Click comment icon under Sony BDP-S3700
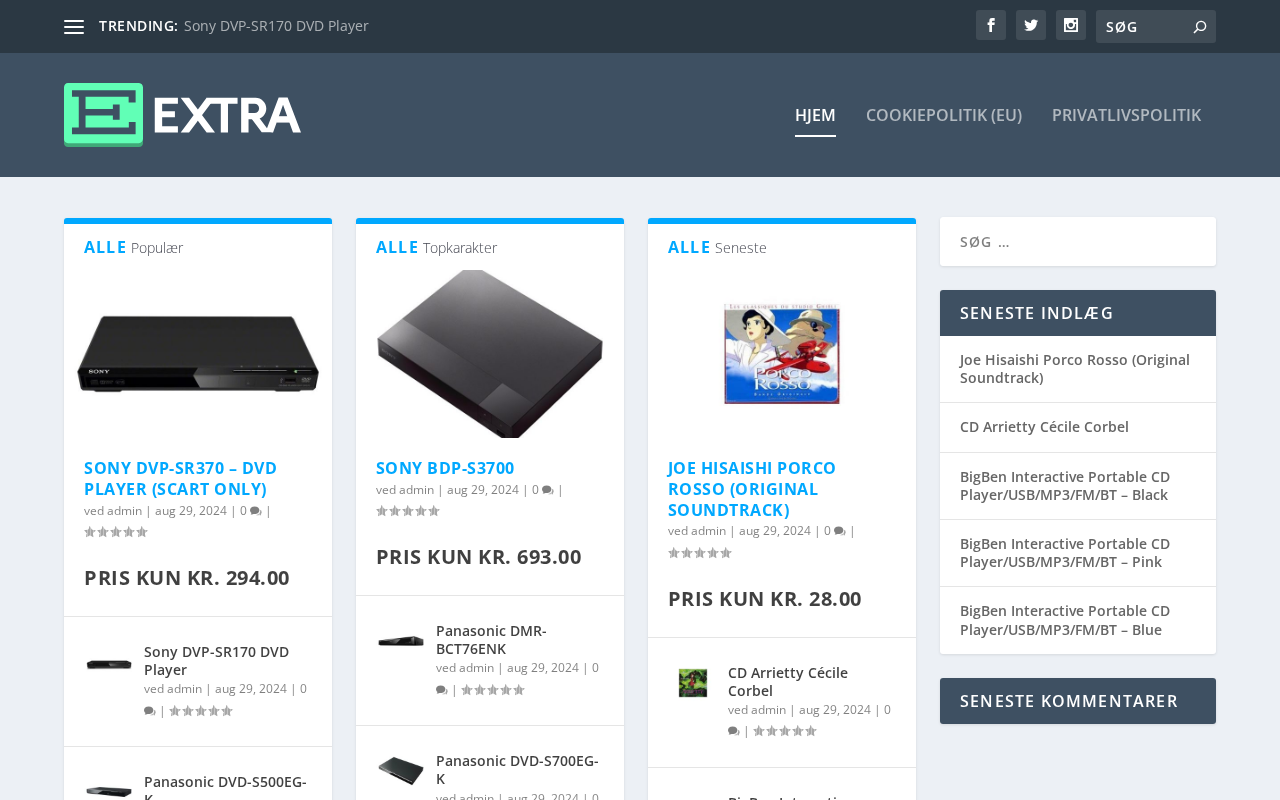1280x800 pixels. point(548,490)
